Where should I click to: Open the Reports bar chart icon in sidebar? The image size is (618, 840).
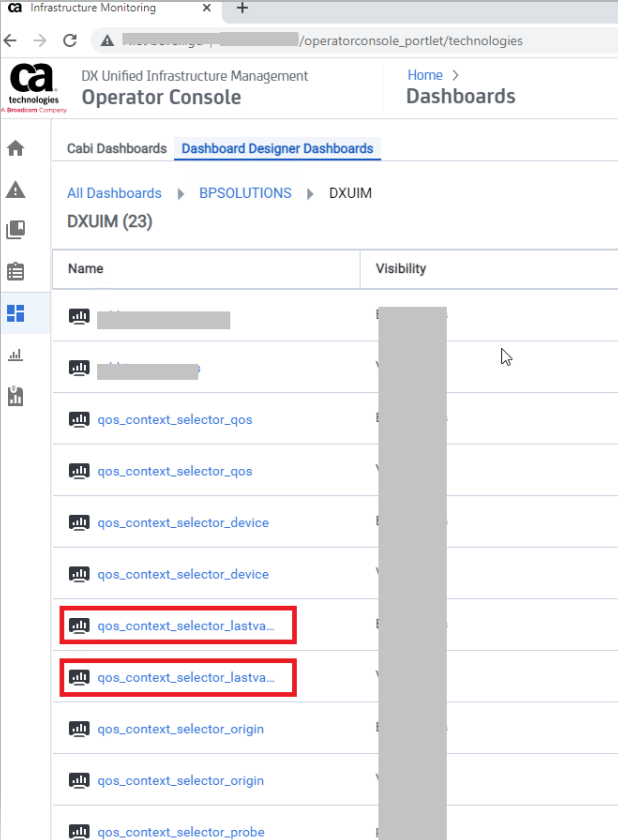16,355
